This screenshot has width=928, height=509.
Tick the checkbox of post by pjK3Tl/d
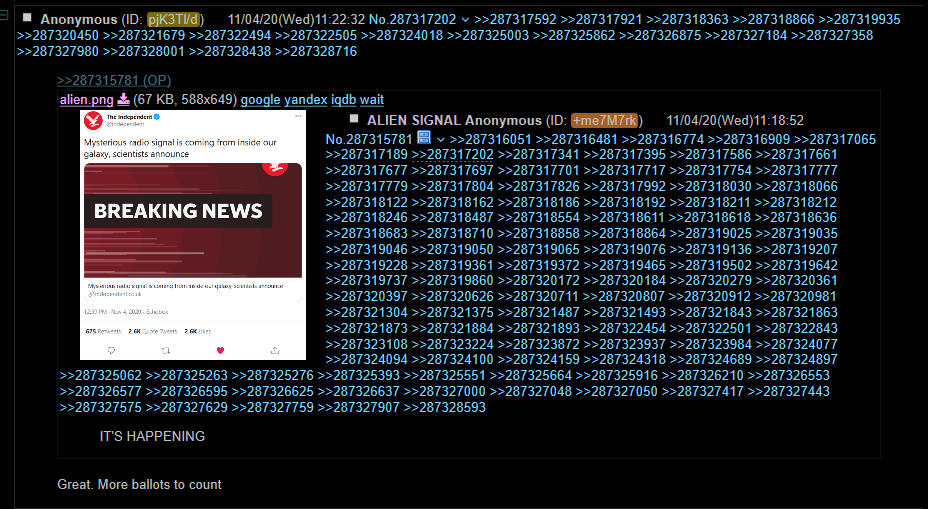[x=27, y=18]
